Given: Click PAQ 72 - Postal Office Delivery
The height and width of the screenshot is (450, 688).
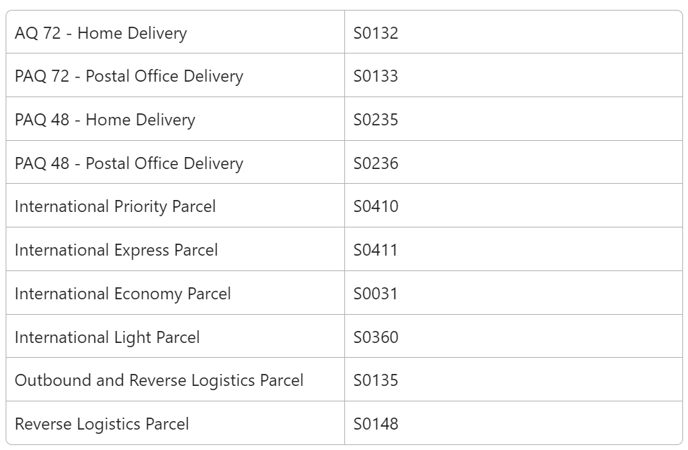Looking at the screenshot, I should click(x=129, y=76).
